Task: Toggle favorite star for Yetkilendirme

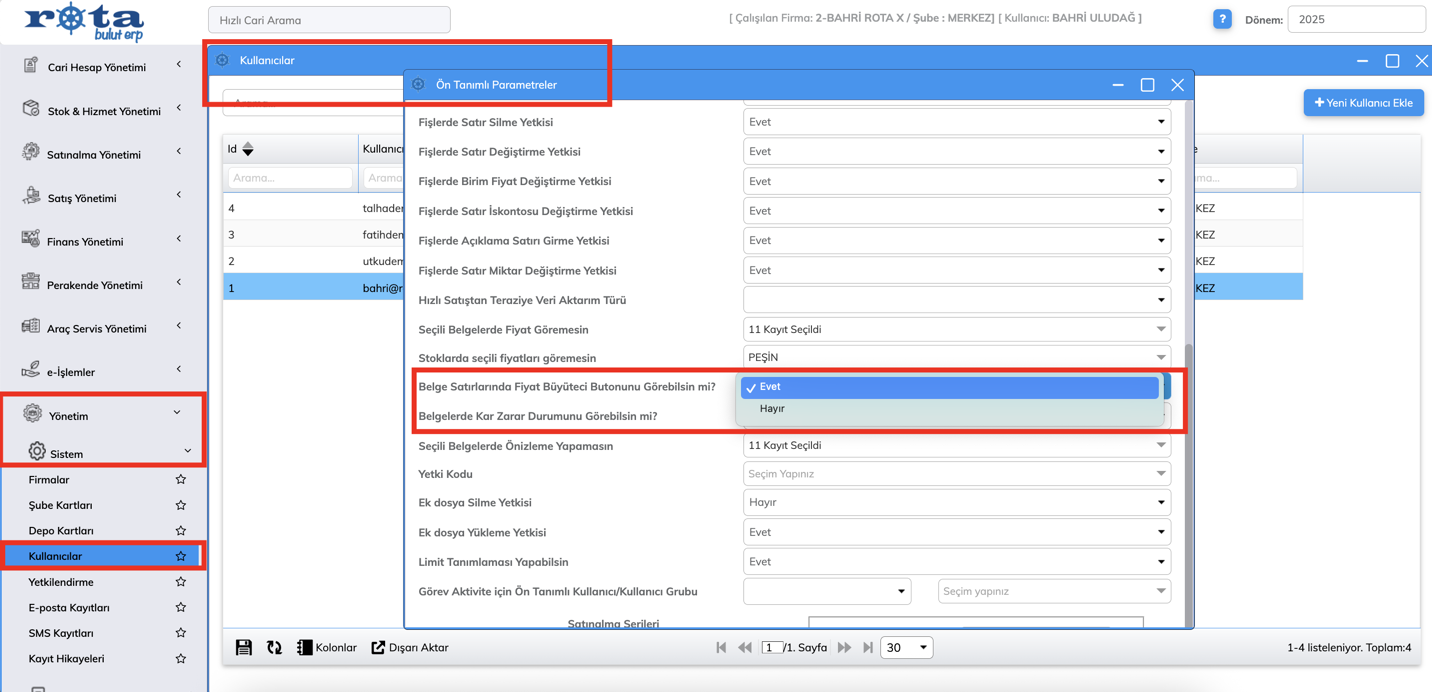Action: pos(181,582)
